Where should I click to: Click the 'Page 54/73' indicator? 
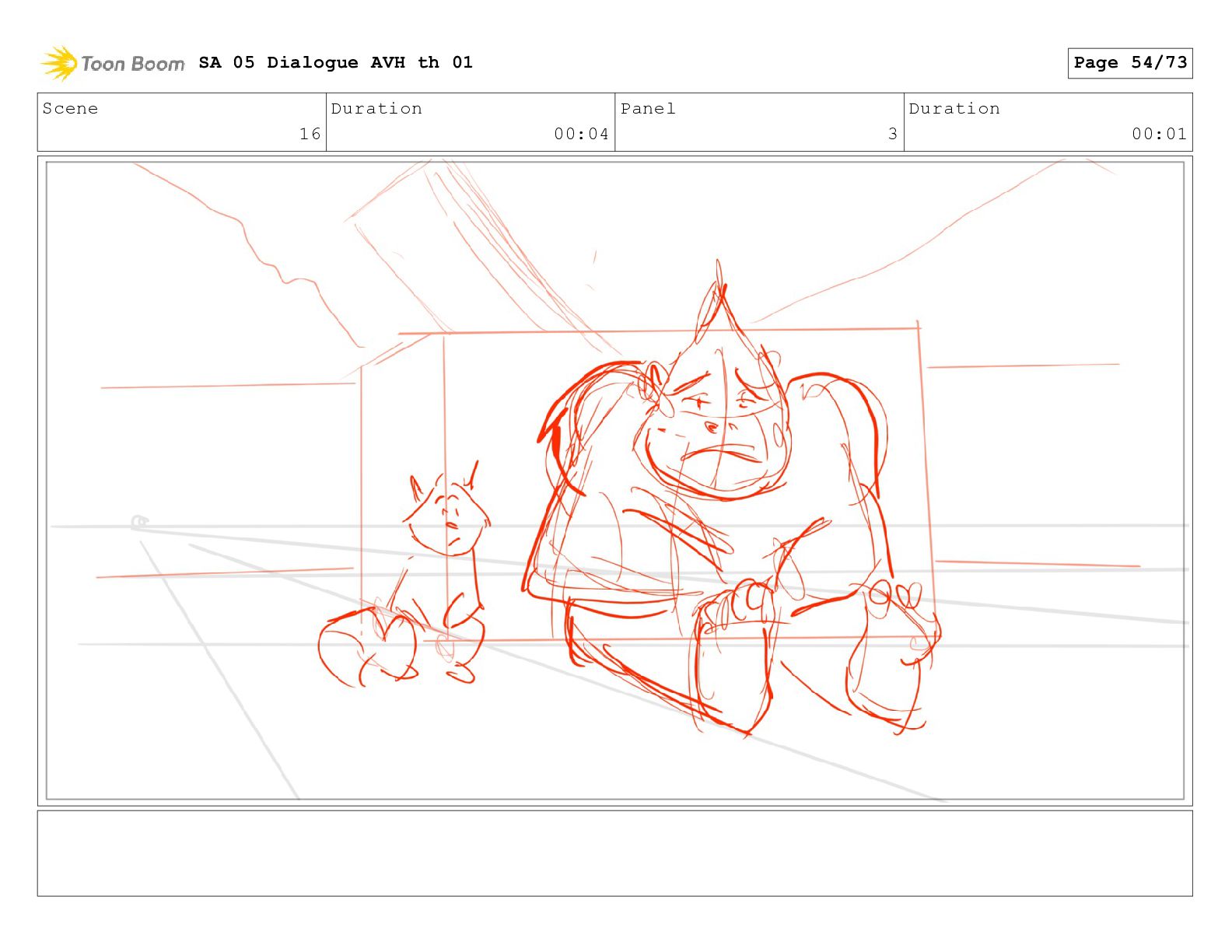[1130, 63]
